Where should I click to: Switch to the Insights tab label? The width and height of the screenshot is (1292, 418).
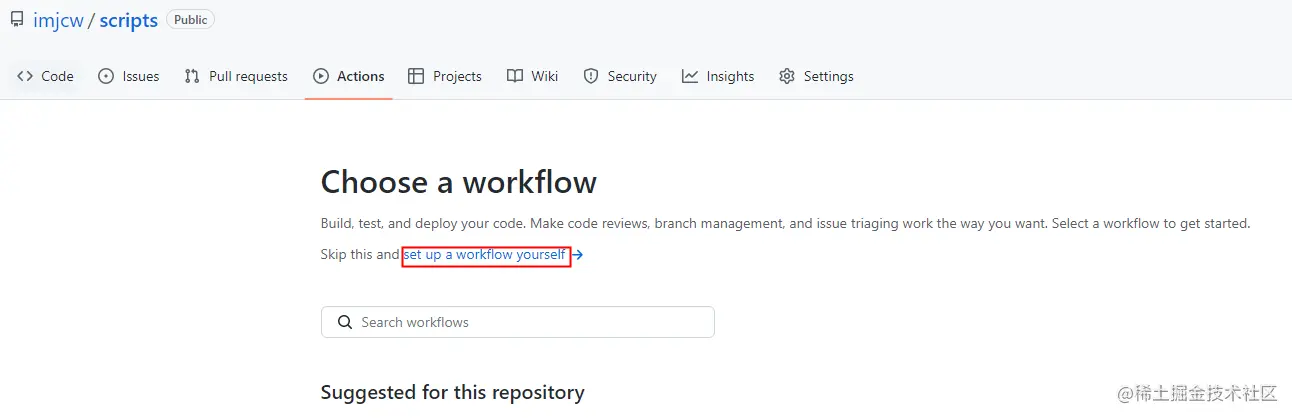click(x=730, y=76)
